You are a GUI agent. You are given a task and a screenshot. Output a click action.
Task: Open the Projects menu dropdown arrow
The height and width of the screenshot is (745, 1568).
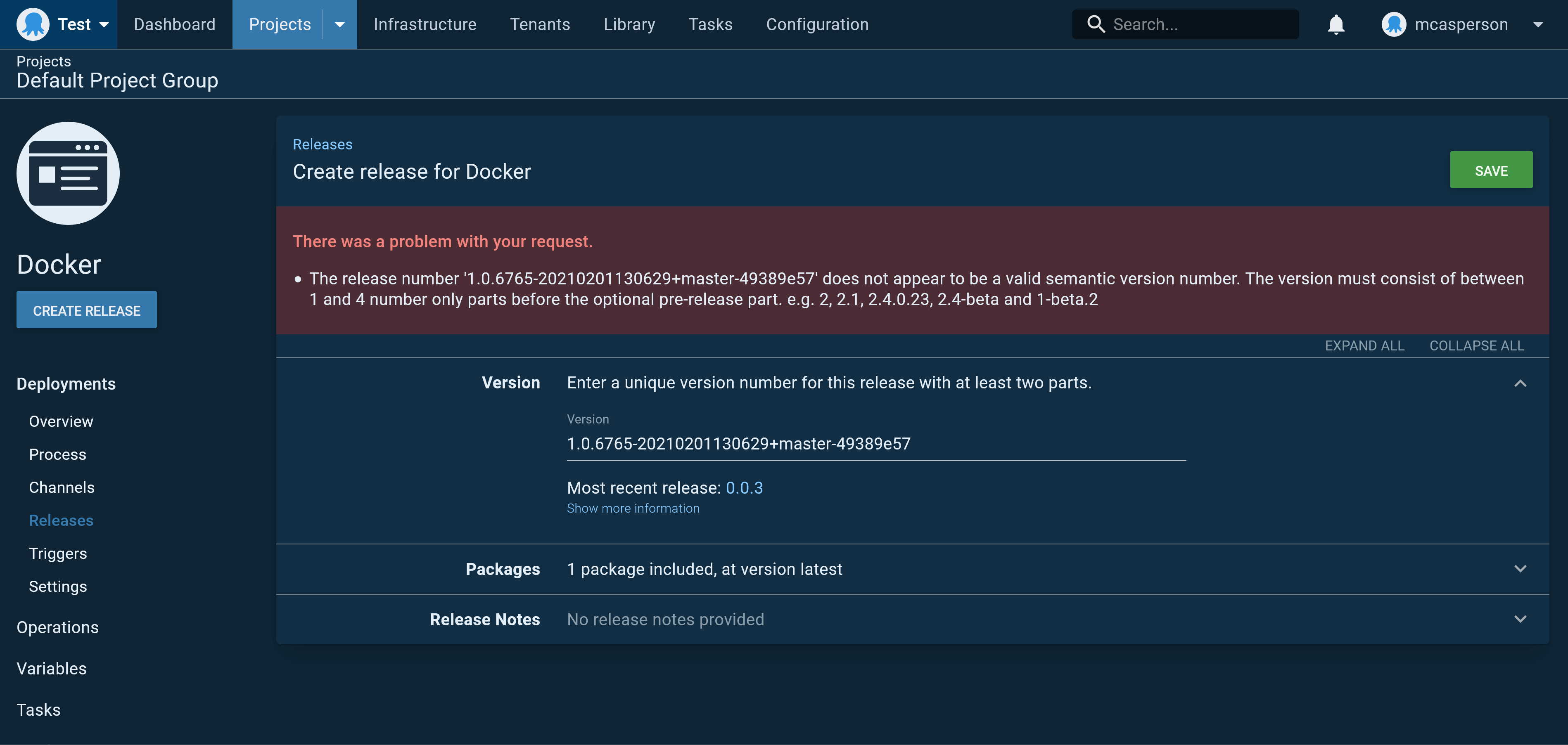click(x=339, y=24)
